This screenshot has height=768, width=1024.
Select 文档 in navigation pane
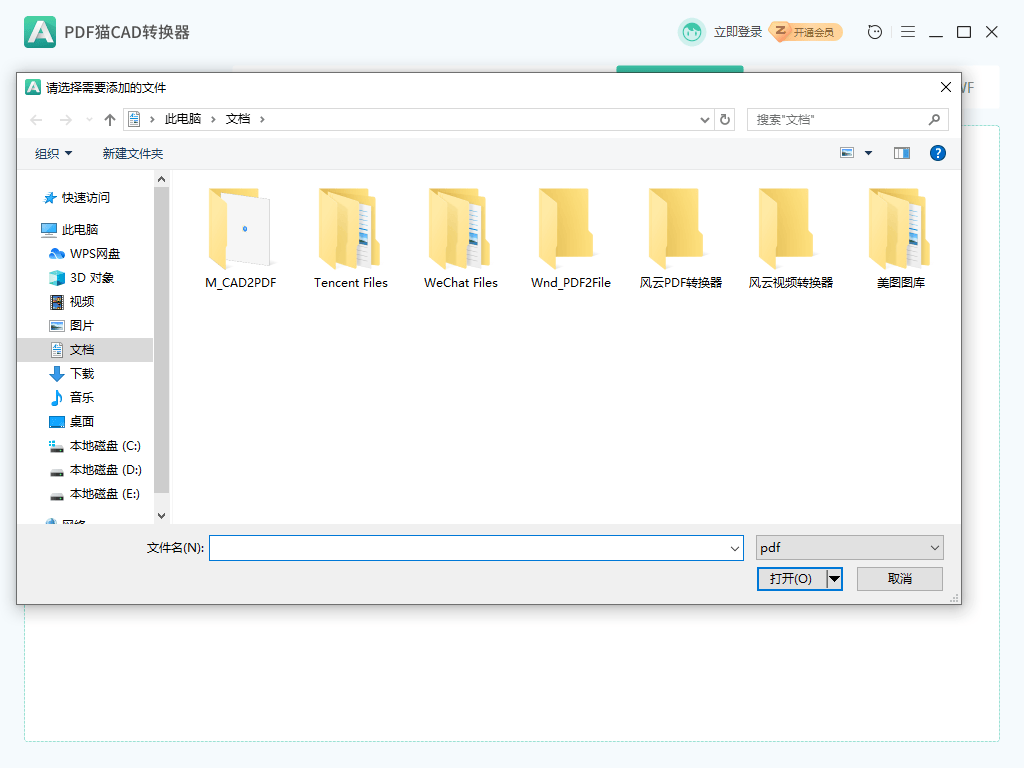[85, 349]
